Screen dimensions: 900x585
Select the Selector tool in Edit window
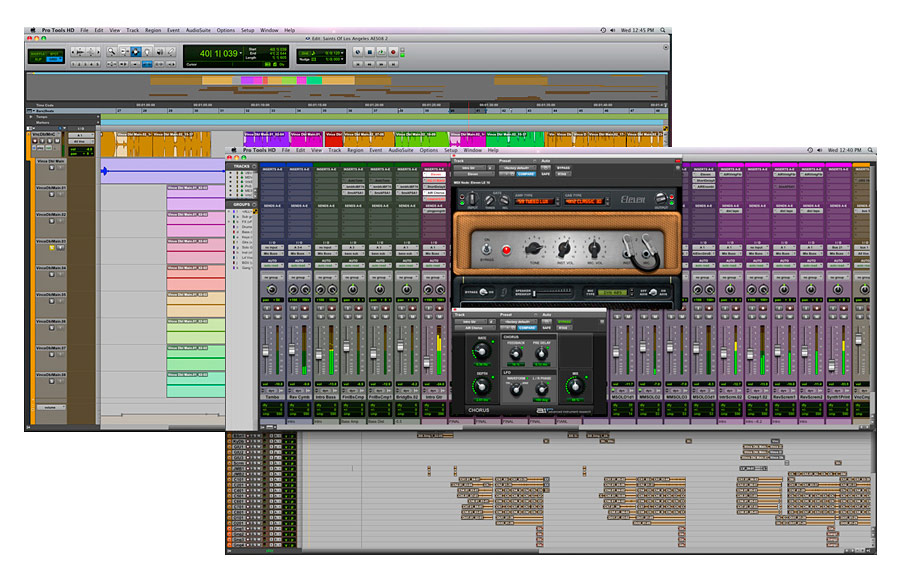(x=136, y=52)
